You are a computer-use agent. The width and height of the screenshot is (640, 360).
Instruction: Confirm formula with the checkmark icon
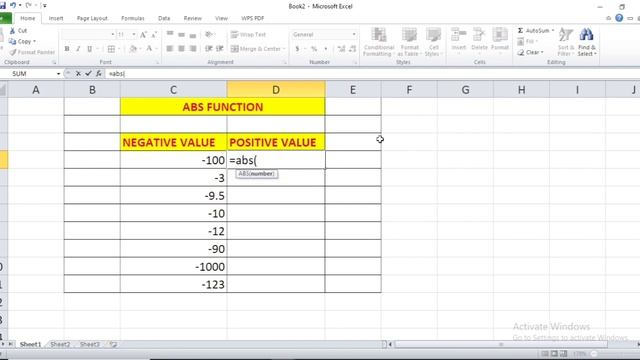[88, 73]
